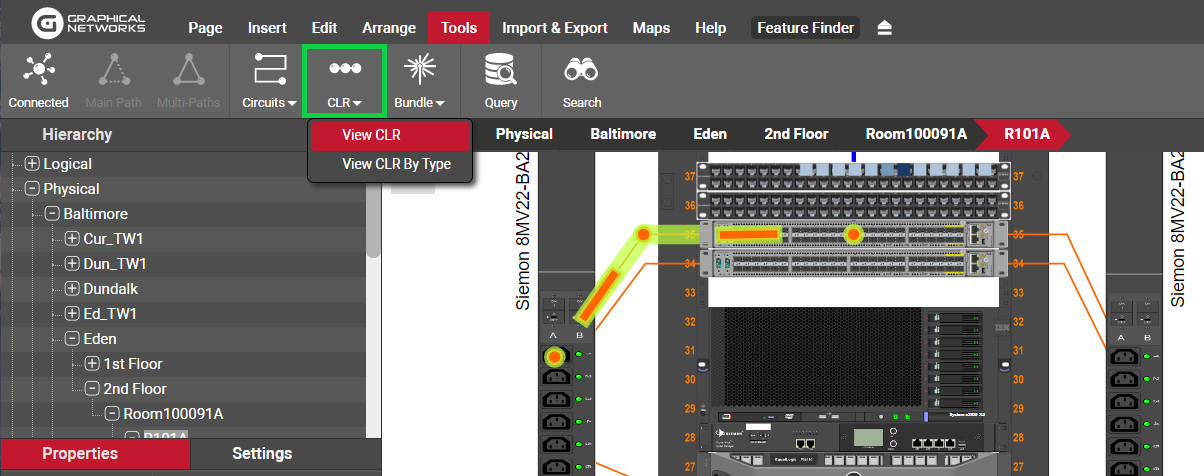Image resolution: width=1204 pixels, height=476 pixels.
Task: Open the Circuits tool dropdown
Action: tap(270, 102)
